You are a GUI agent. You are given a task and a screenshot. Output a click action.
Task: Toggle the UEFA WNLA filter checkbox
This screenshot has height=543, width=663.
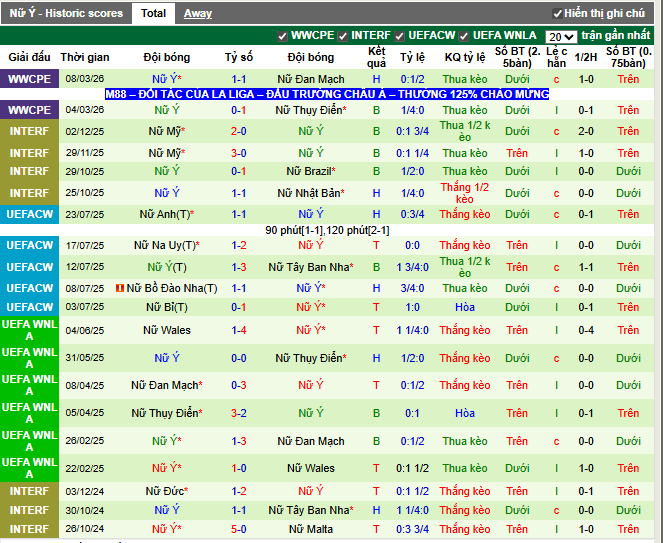tap(464, 36)
